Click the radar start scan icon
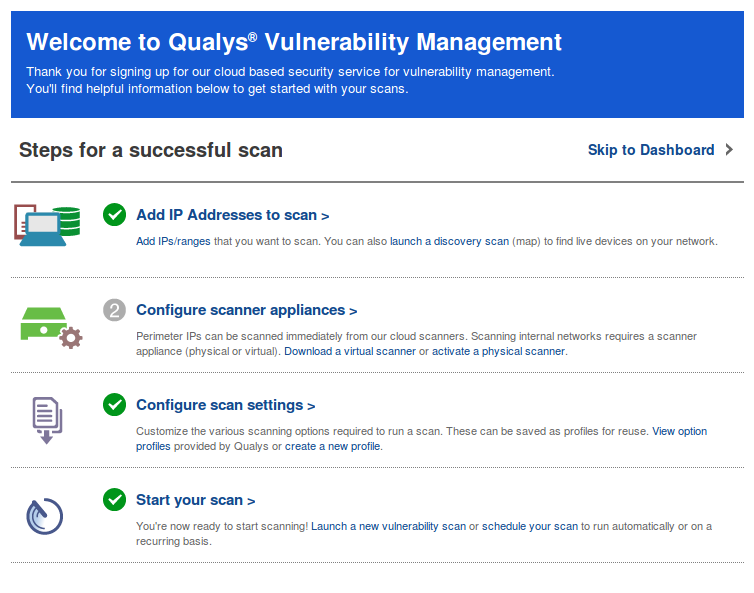This screenshot has height=593, width=754. (x=44, y=517)
